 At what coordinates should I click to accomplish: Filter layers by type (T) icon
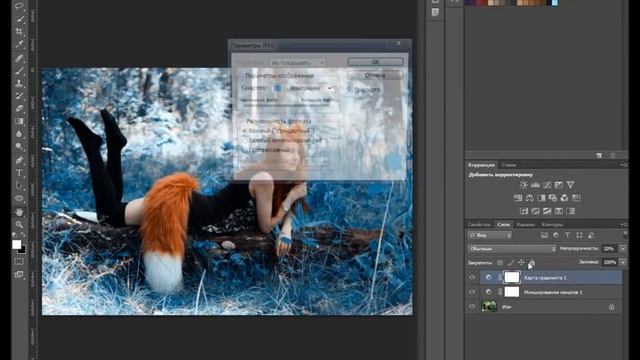click(x=568, y=235)
